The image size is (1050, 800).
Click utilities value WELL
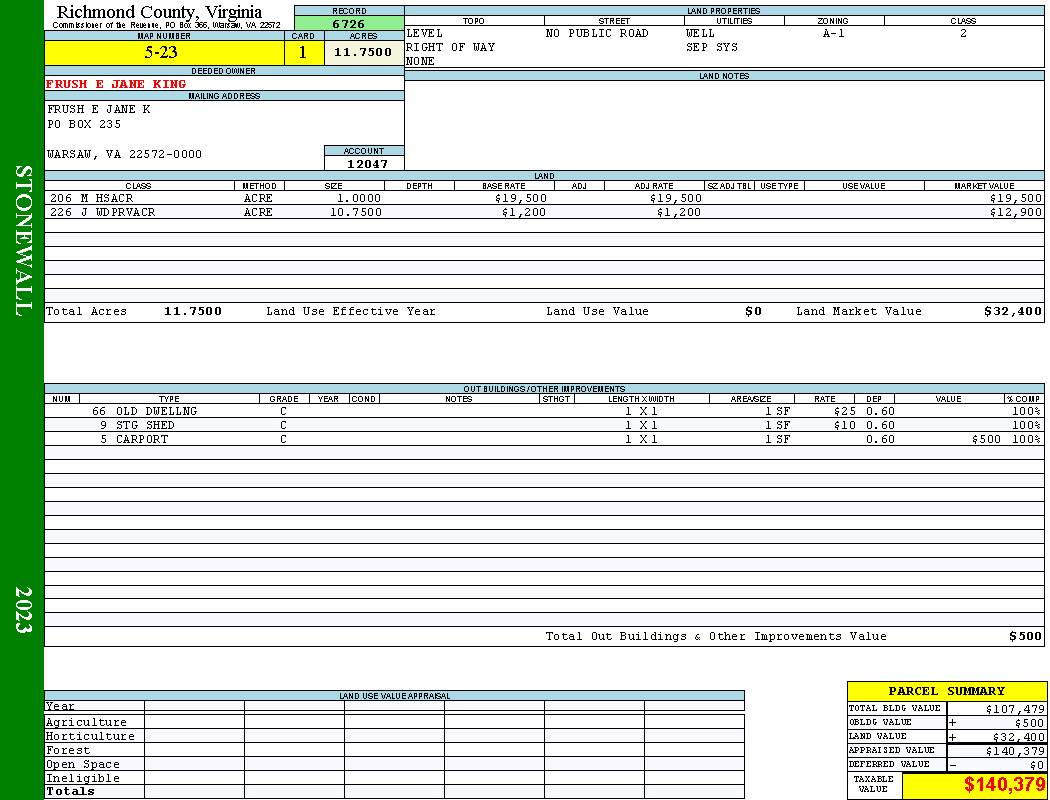700,33
